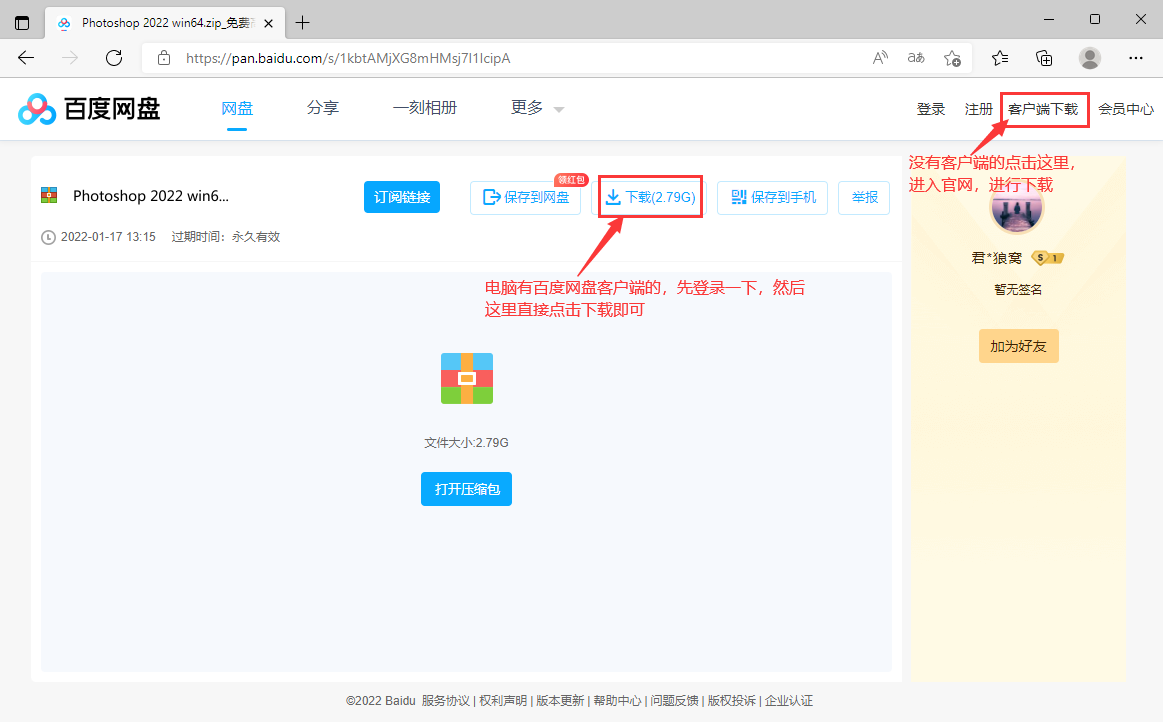Click the 注册 link

click(979, 109)
